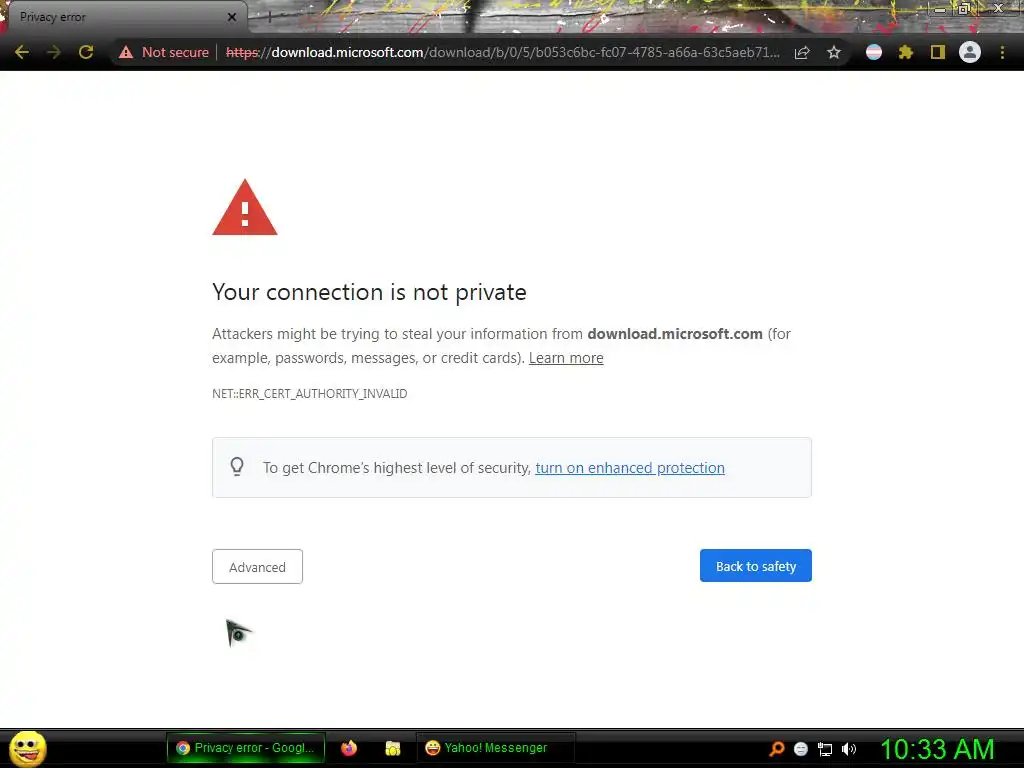This screenshot has width=1024, height=768.
Task: Minimize the Chrome window
Action: [940, 9]
